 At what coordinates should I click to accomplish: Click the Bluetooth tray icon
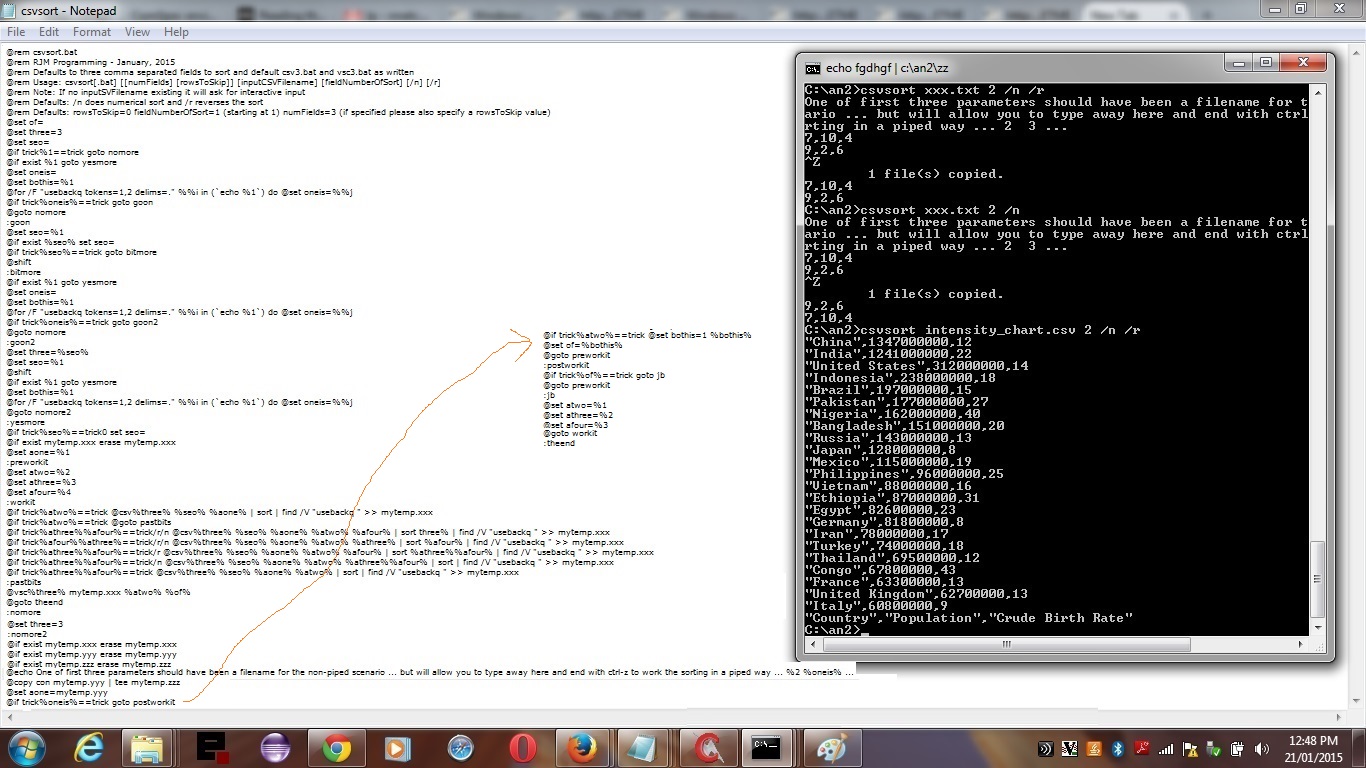(1118, 749)
